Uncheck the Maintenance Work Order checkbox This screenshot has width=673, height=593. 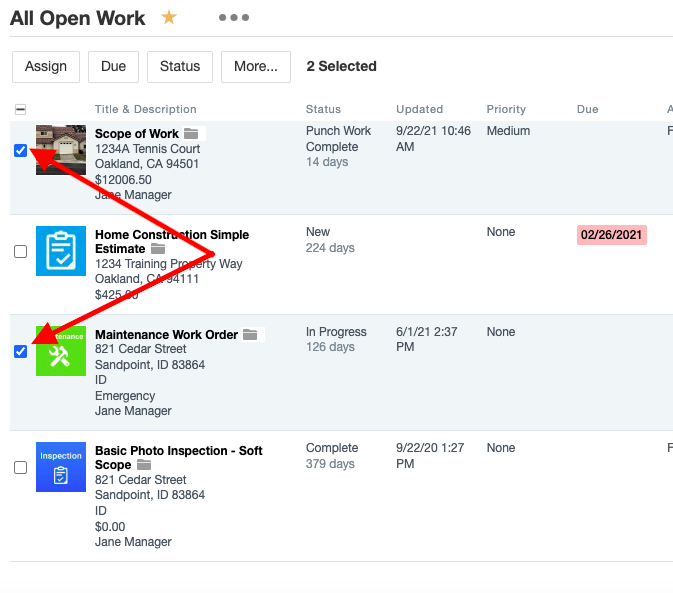pyautogui.click(x=21, y=351)
